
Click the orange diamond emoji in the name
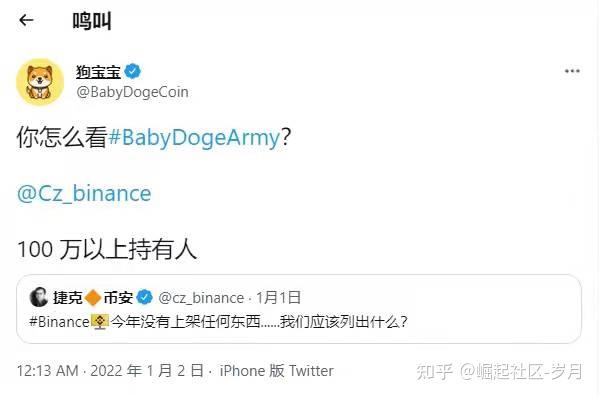[93, 298]
